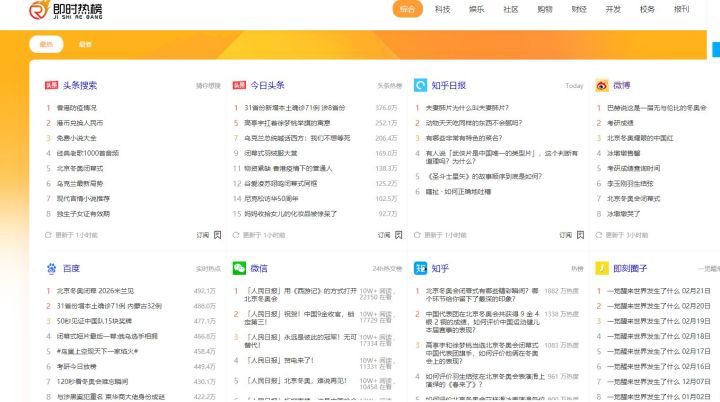
Task: Select the 报刊 navigation tab
Action: tap(681, 9)
